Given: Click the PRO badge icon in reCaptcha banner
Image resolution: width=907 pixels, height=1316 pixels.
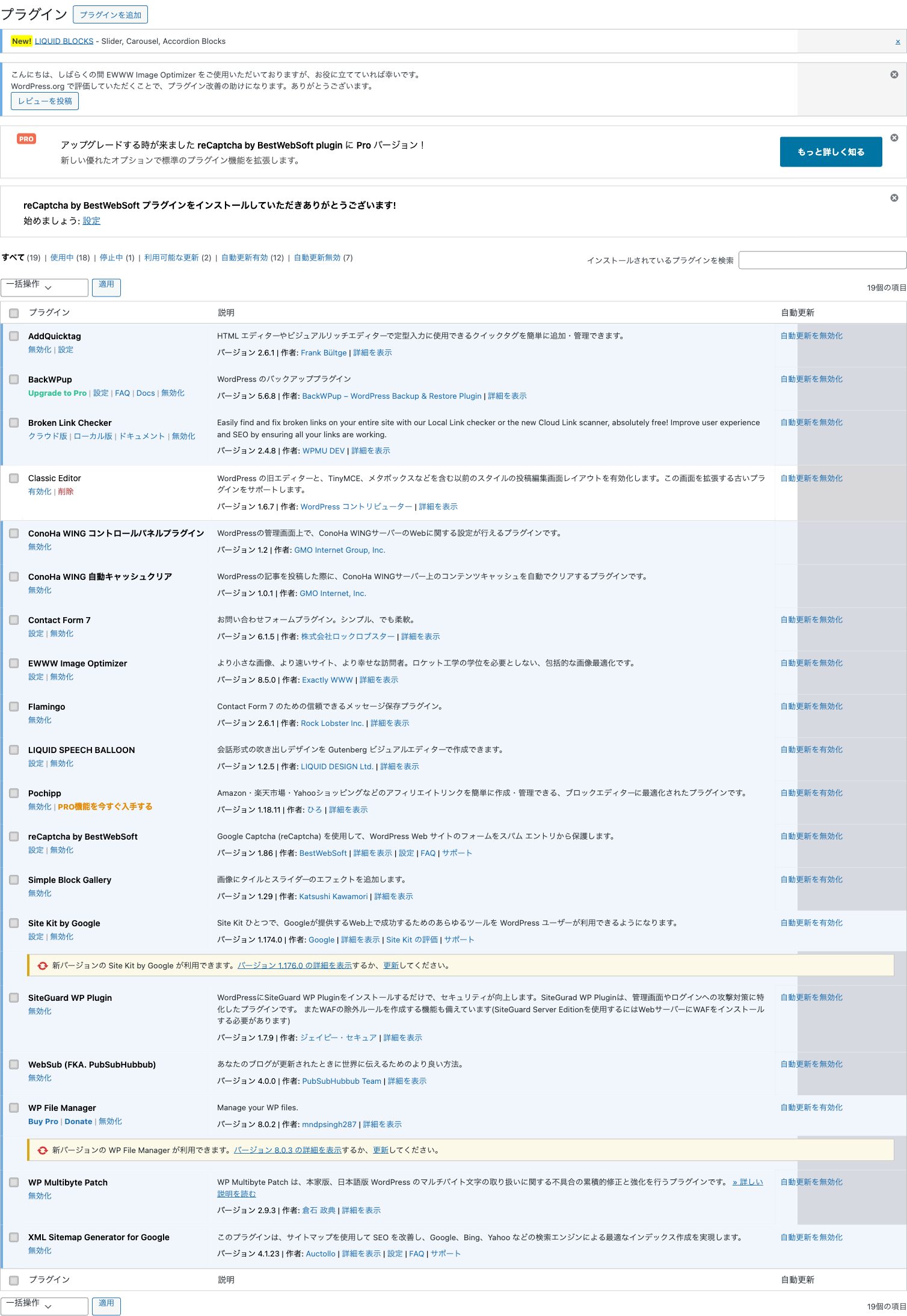Looking at the screenshot, I should pos(26,139).
